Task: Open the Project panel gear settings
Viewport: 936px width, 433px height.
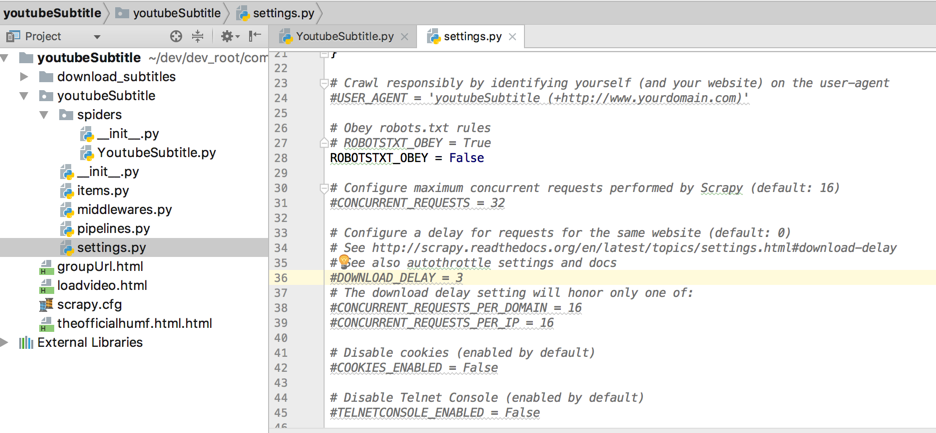Action: coord(227,36)
